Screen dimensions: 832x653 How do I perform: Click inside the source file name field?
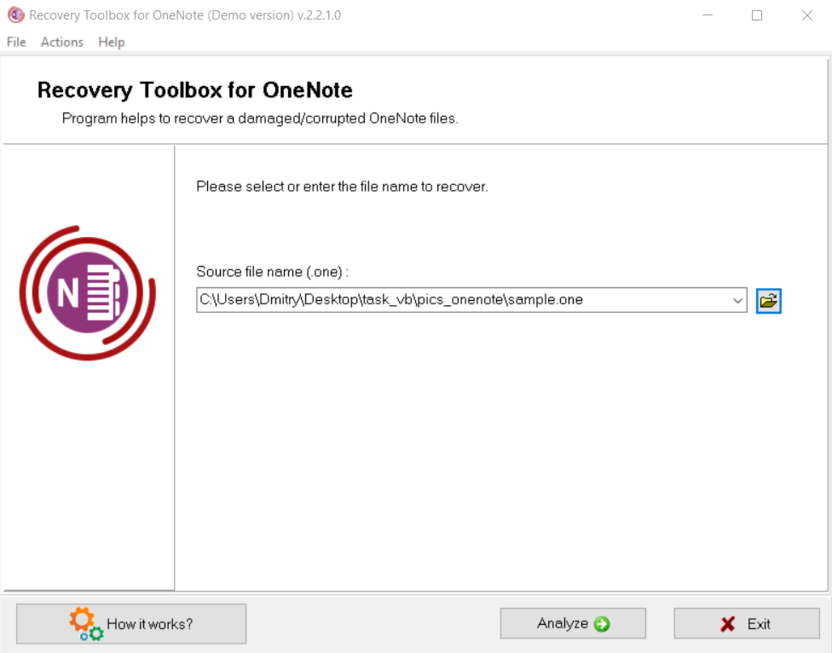pos(450,299)
